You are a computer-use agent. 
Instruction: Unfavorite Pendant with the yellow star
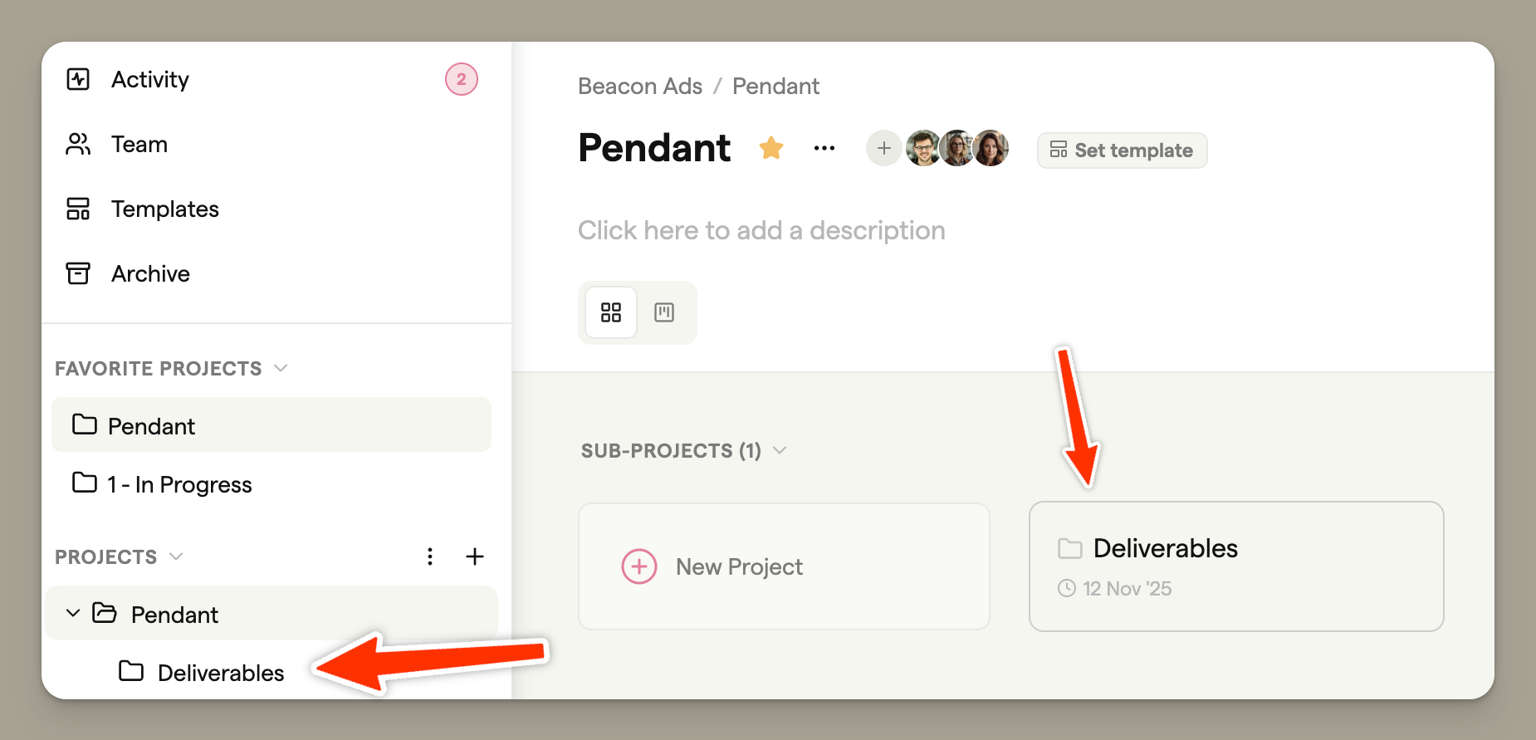[771, 148]
